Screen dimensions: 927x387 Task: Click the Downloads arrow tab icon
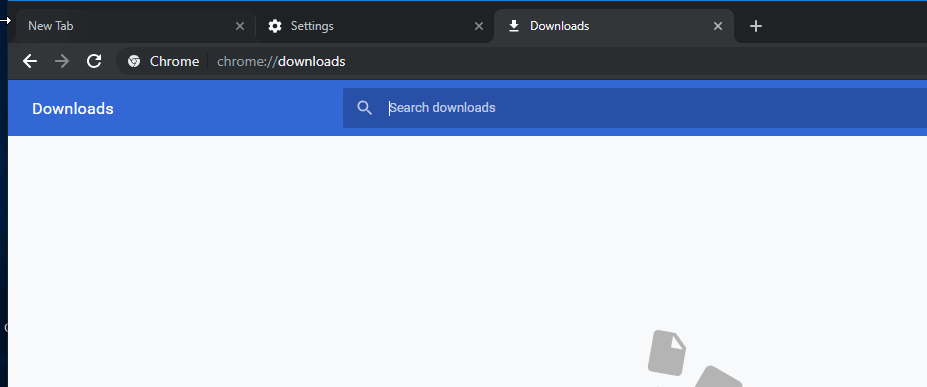[x=514, y=26]
